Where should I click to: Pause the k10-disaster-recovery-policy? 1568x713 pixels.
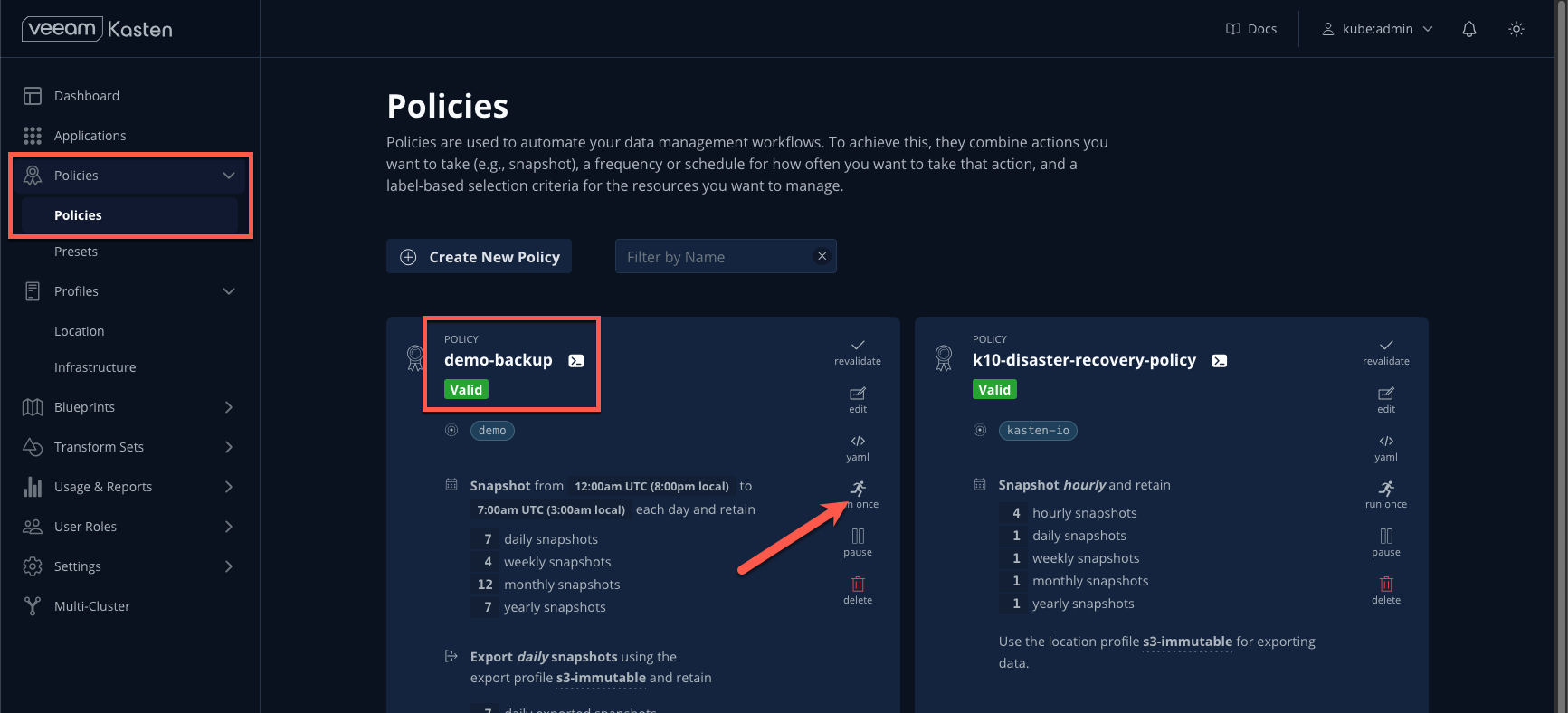1386,543
